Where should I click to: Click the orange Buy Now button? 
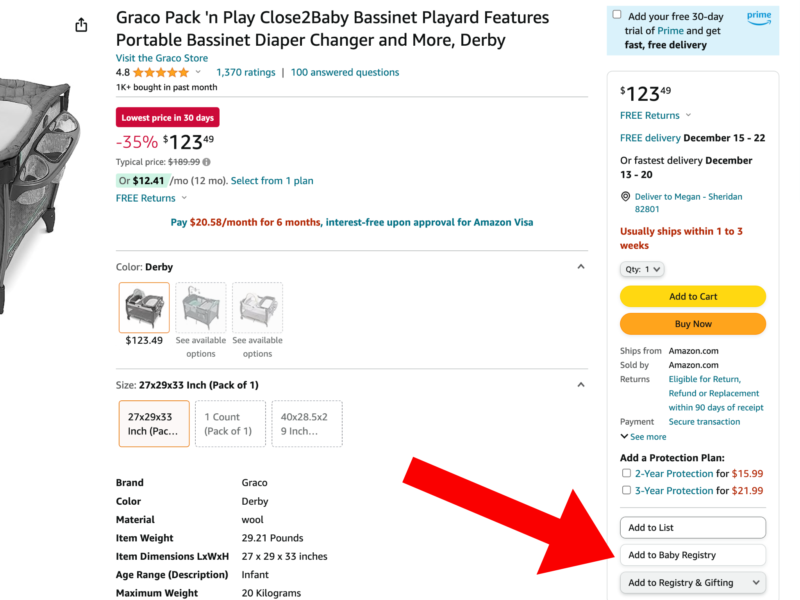tap(692, 324)
